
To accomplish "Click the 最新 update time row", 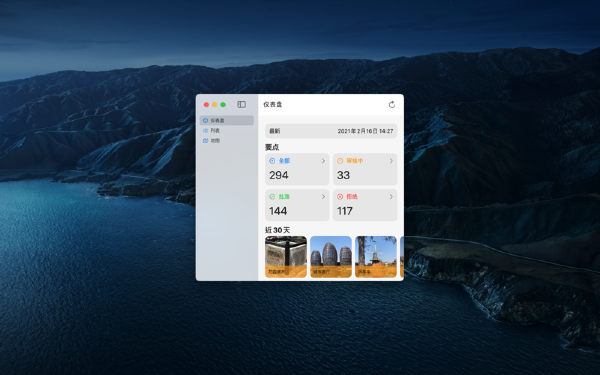I will (x=331, y=131).
